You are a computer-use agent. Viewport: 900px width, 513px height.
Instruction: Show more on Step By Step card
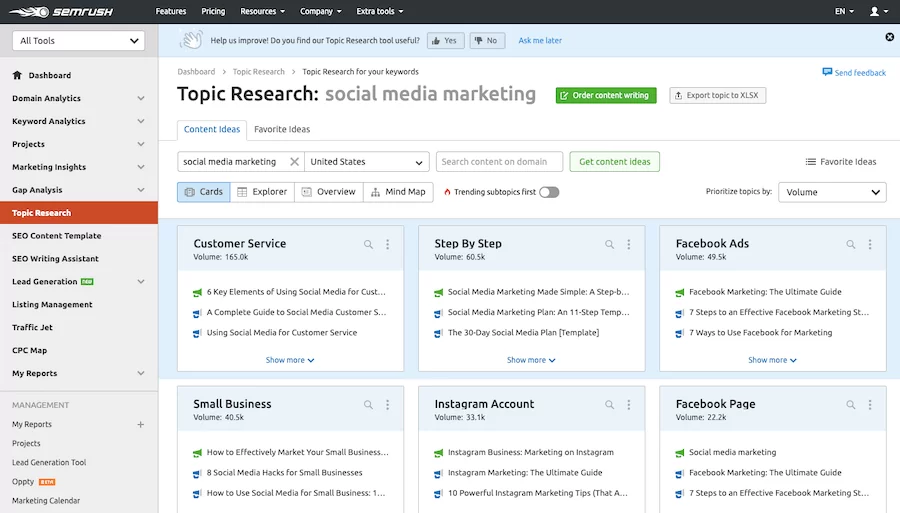click(x=531, y=360)
